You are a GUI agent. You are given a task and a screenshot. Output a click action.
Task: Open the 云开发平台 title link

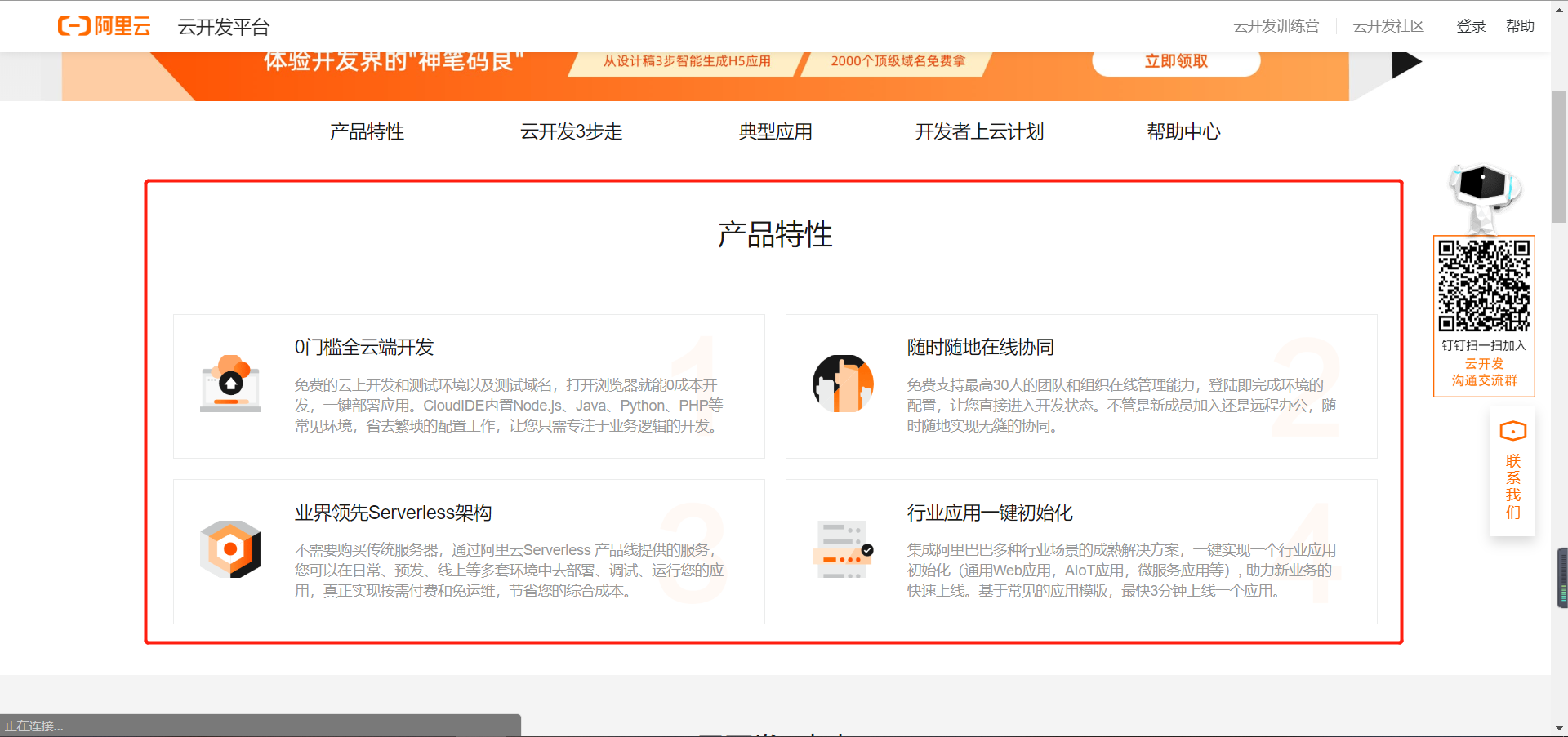point(224,27)
